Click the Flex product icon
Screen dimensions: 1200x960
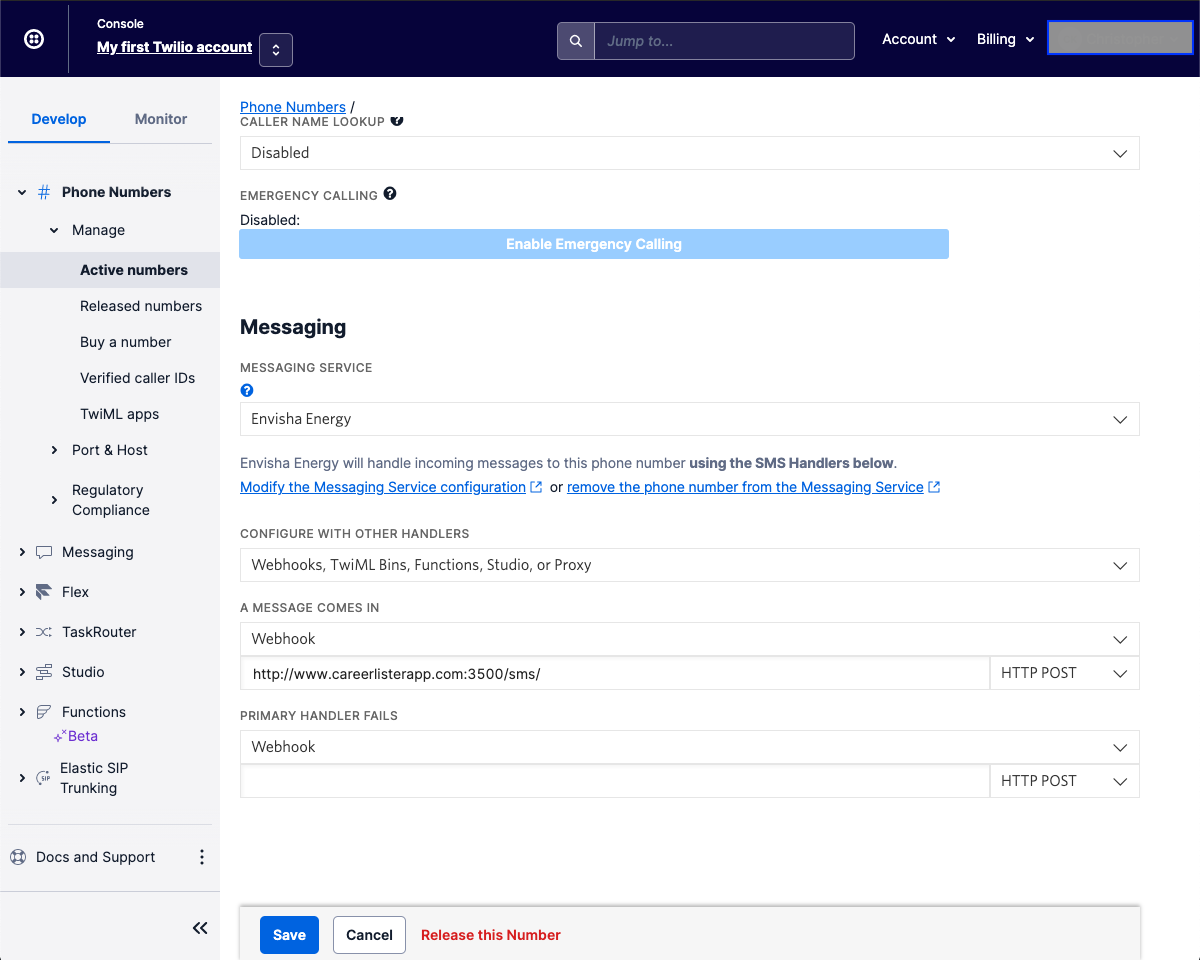point(44,592)
